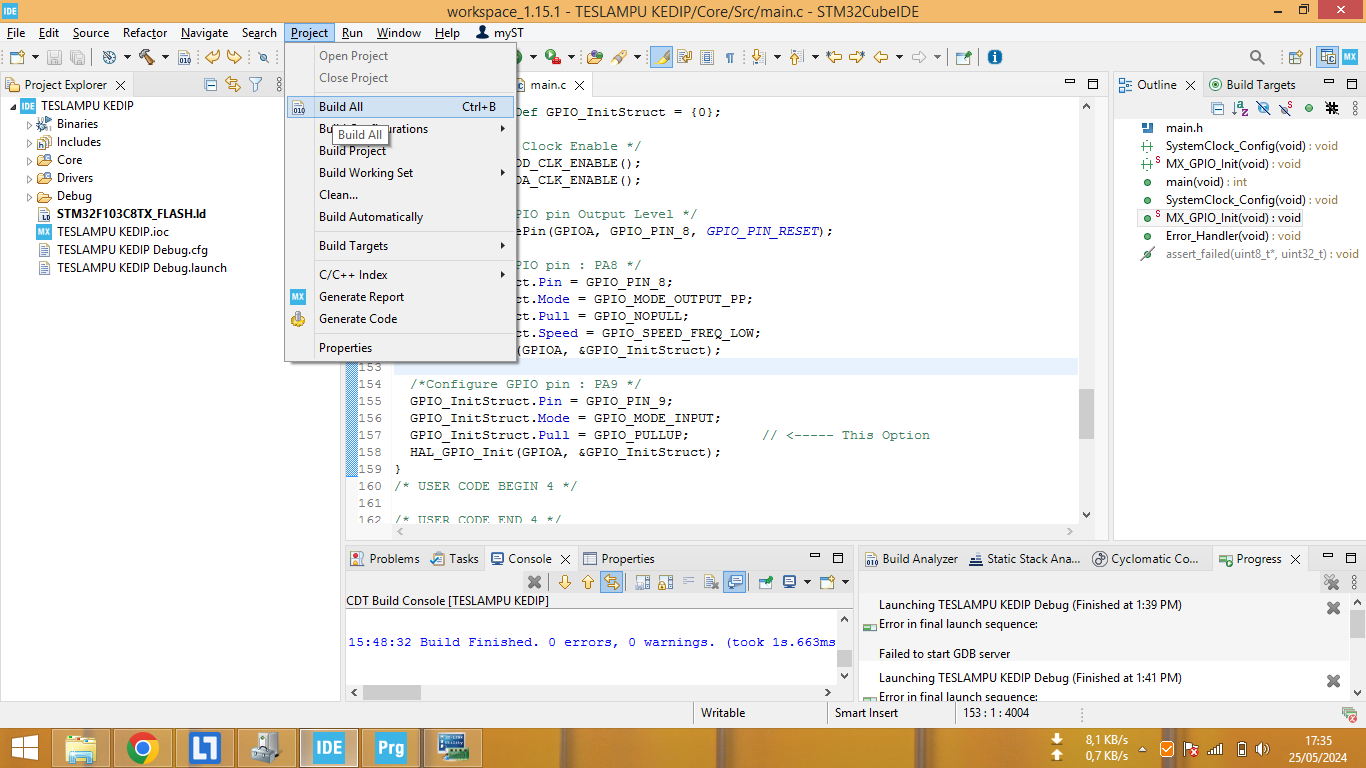
Task: Choose Clean... in Project menu
Action: pos(400,195)
